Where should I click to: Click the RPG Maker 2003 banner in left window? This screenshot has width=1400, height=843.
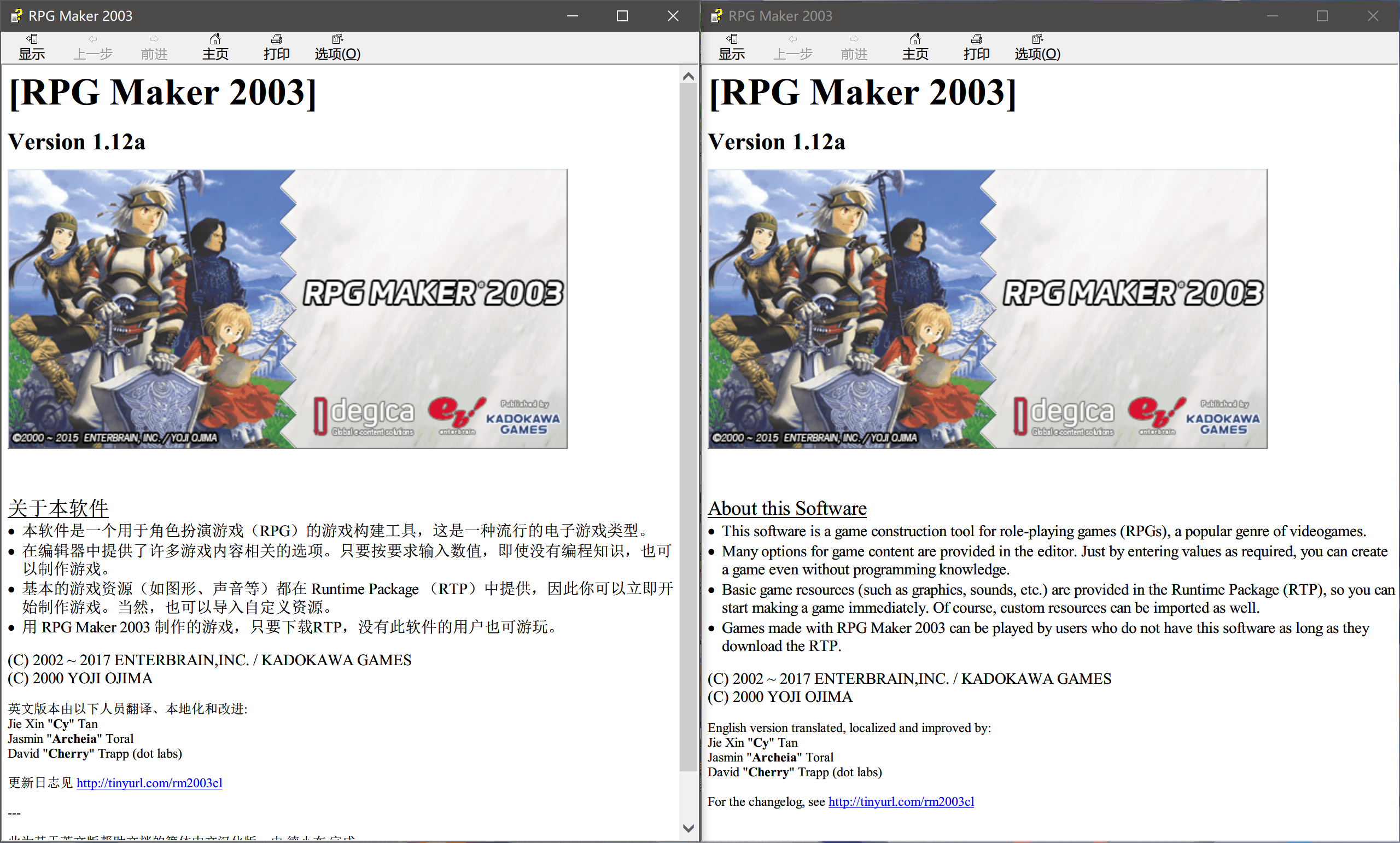[287, 309]
